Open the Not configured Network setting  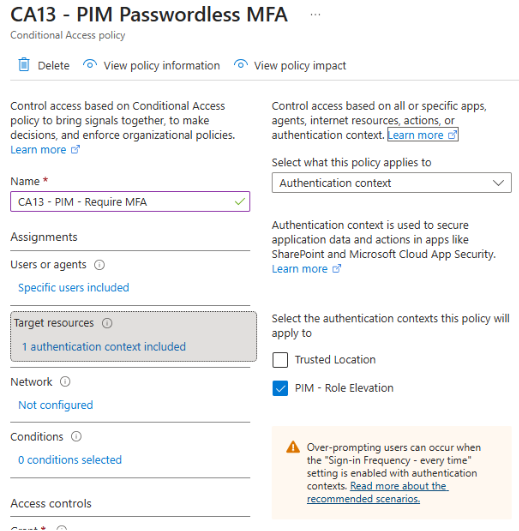point(56,405)
